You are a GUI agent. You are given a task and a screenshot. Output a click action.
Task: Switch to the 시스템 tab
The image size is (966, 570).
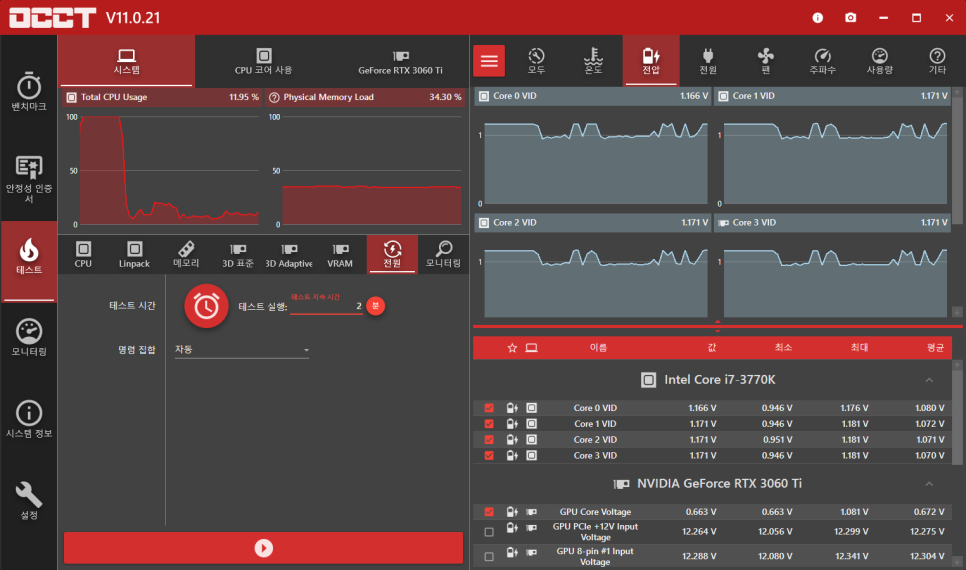click(126, 61)
